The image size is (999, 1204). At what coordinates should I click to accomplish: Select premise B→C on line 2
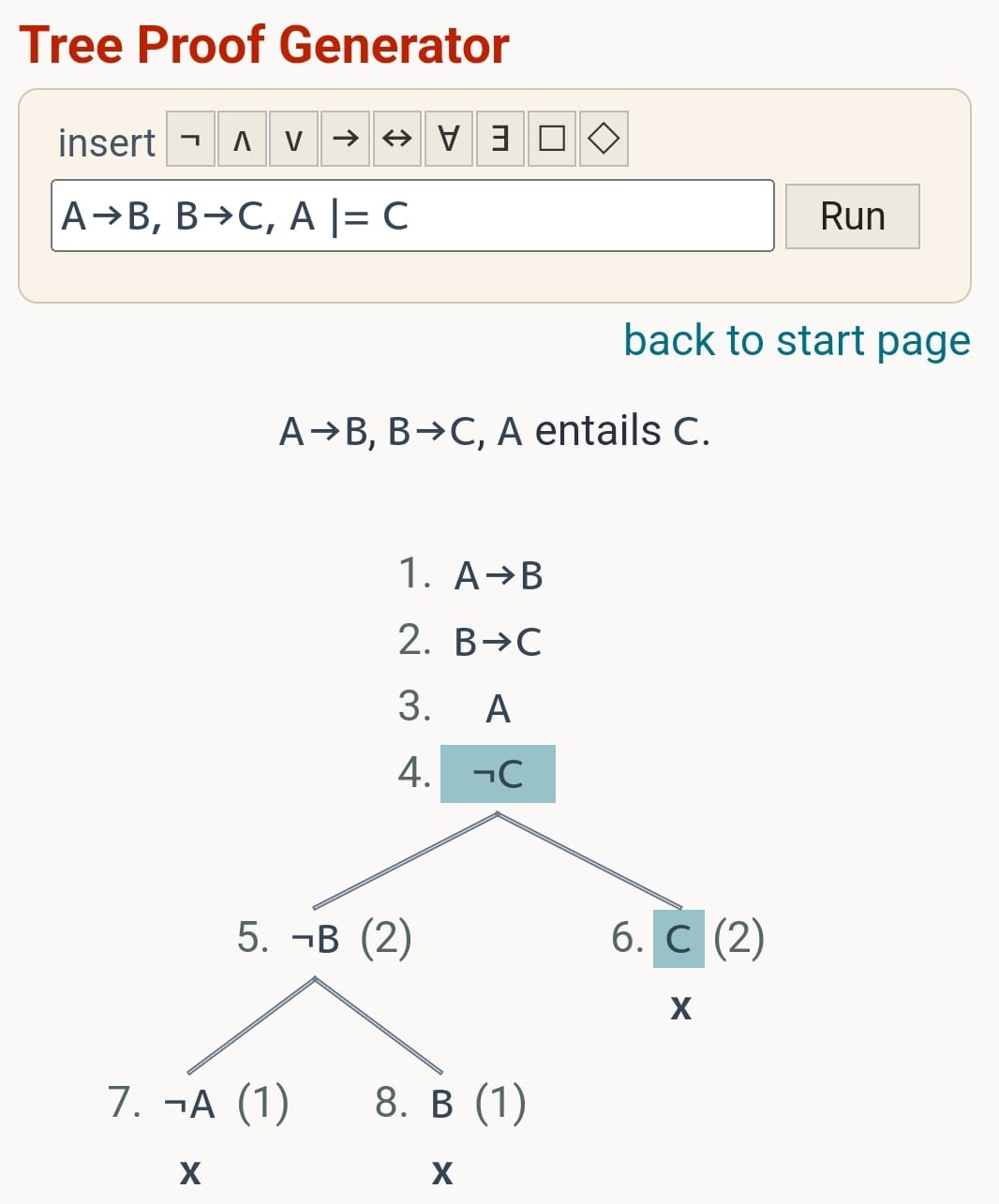click(498, 642)
